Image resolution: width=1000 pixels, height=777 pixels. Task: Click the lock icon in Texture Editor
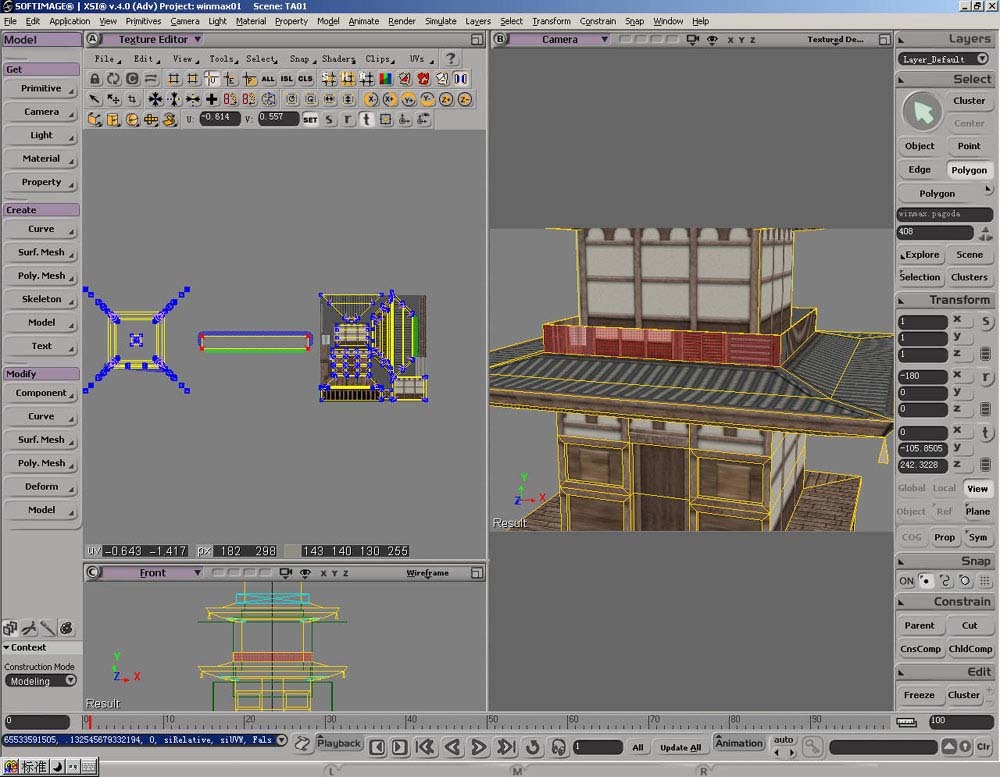[x=94, y=78]
